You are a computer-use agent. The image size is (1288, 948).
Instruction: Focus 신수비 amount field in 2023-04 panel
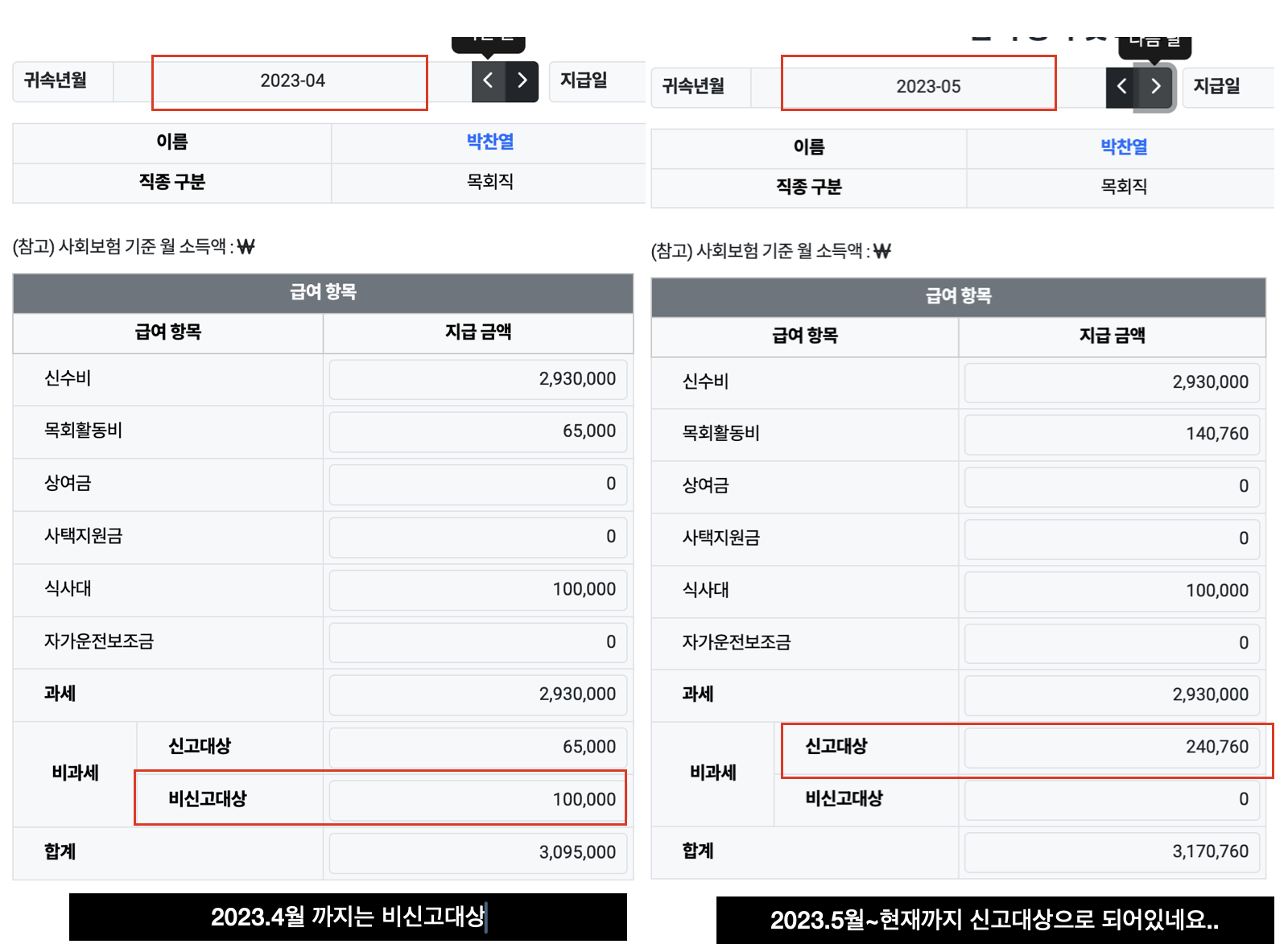pos(477,379)
